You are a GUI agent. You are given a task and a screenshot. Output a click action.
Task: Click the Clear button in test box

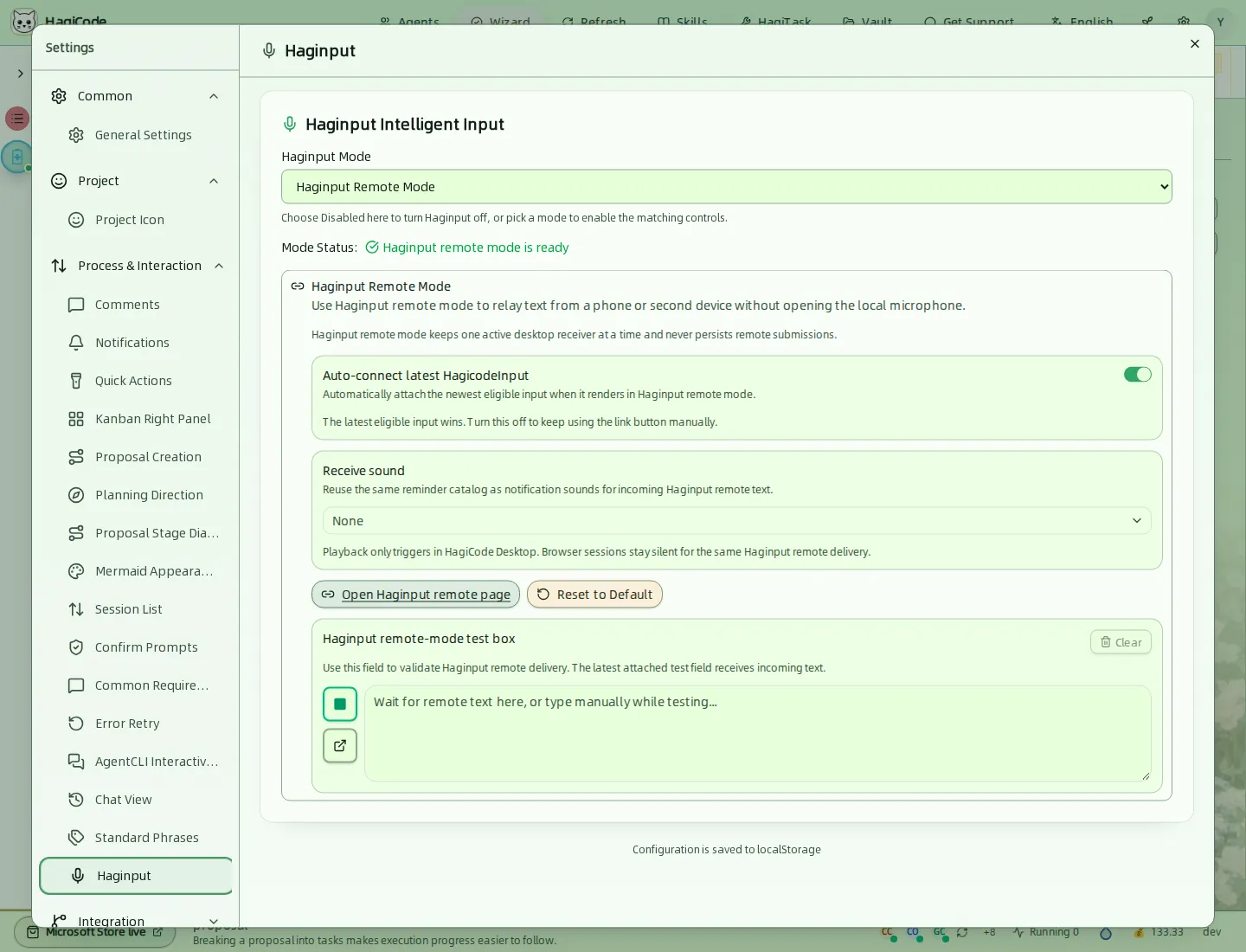[1121, 642]
